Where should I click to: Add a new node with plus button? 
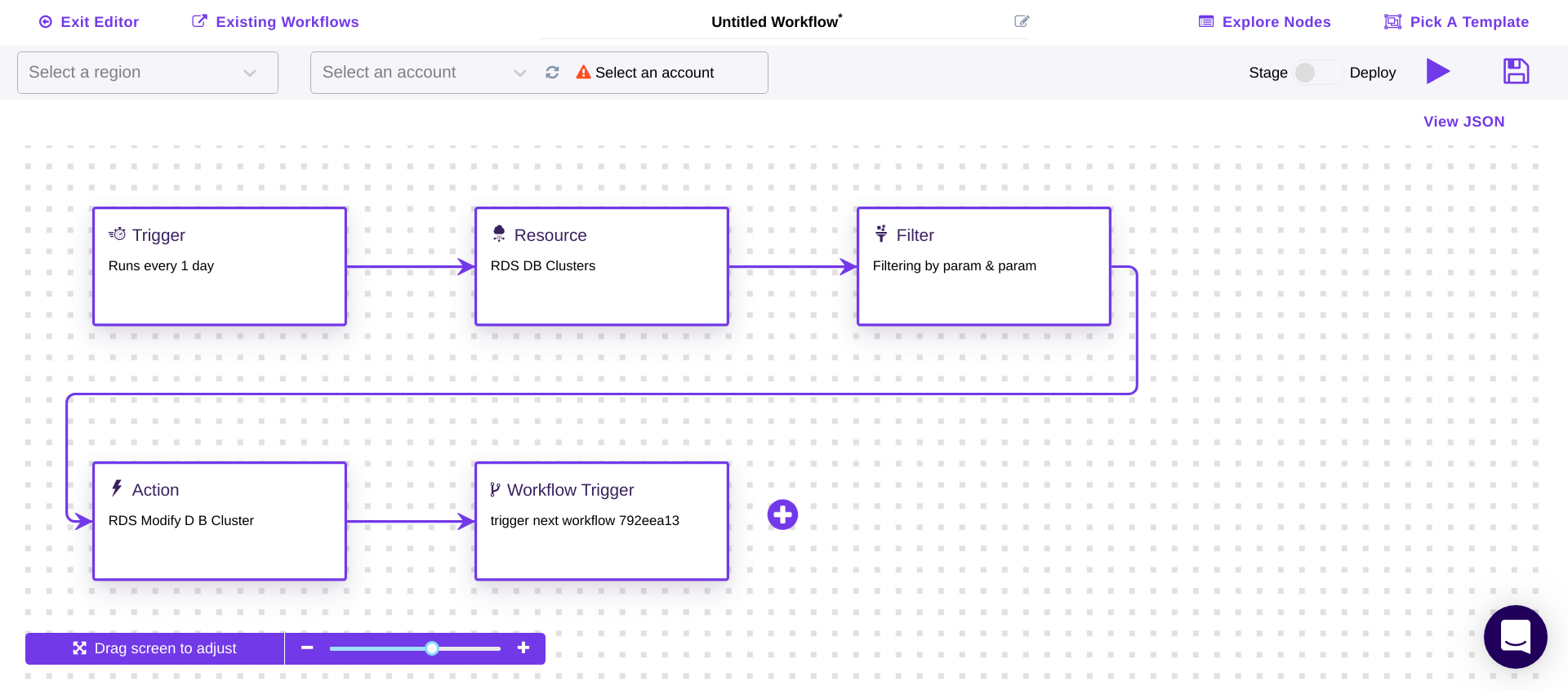tap(782, 514)
